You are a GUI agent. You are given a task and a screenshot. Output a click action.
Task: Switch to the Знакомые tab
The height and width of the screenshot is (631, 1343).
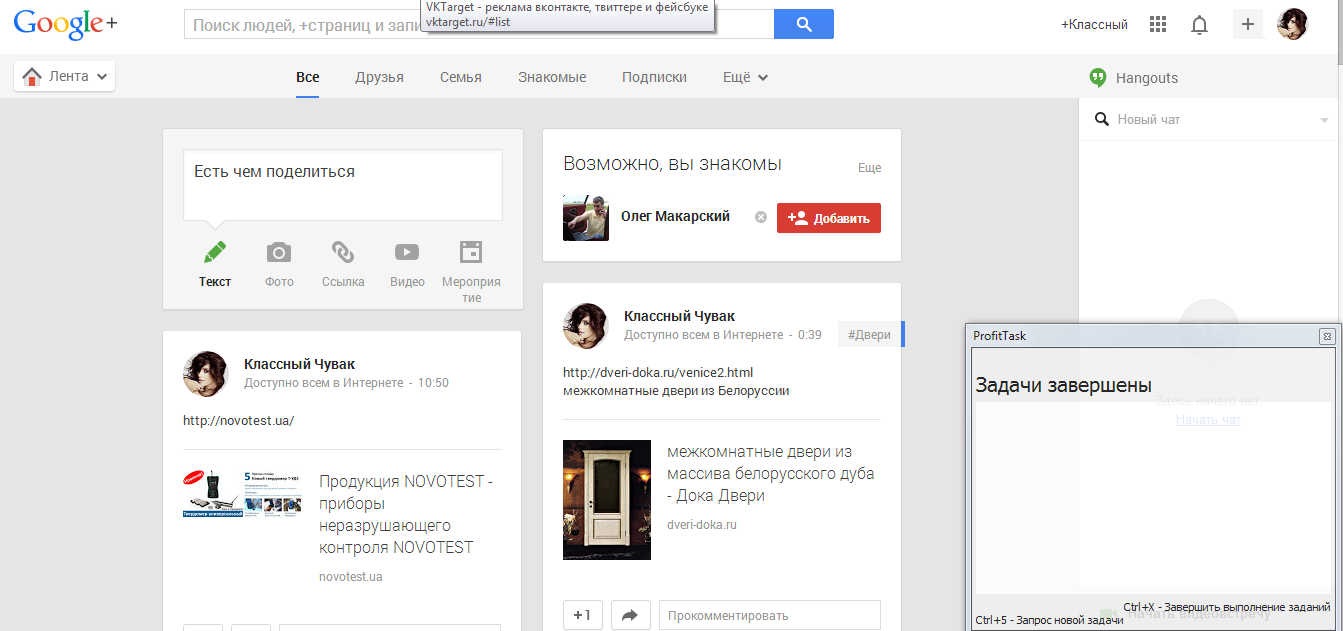coord(552,77)
